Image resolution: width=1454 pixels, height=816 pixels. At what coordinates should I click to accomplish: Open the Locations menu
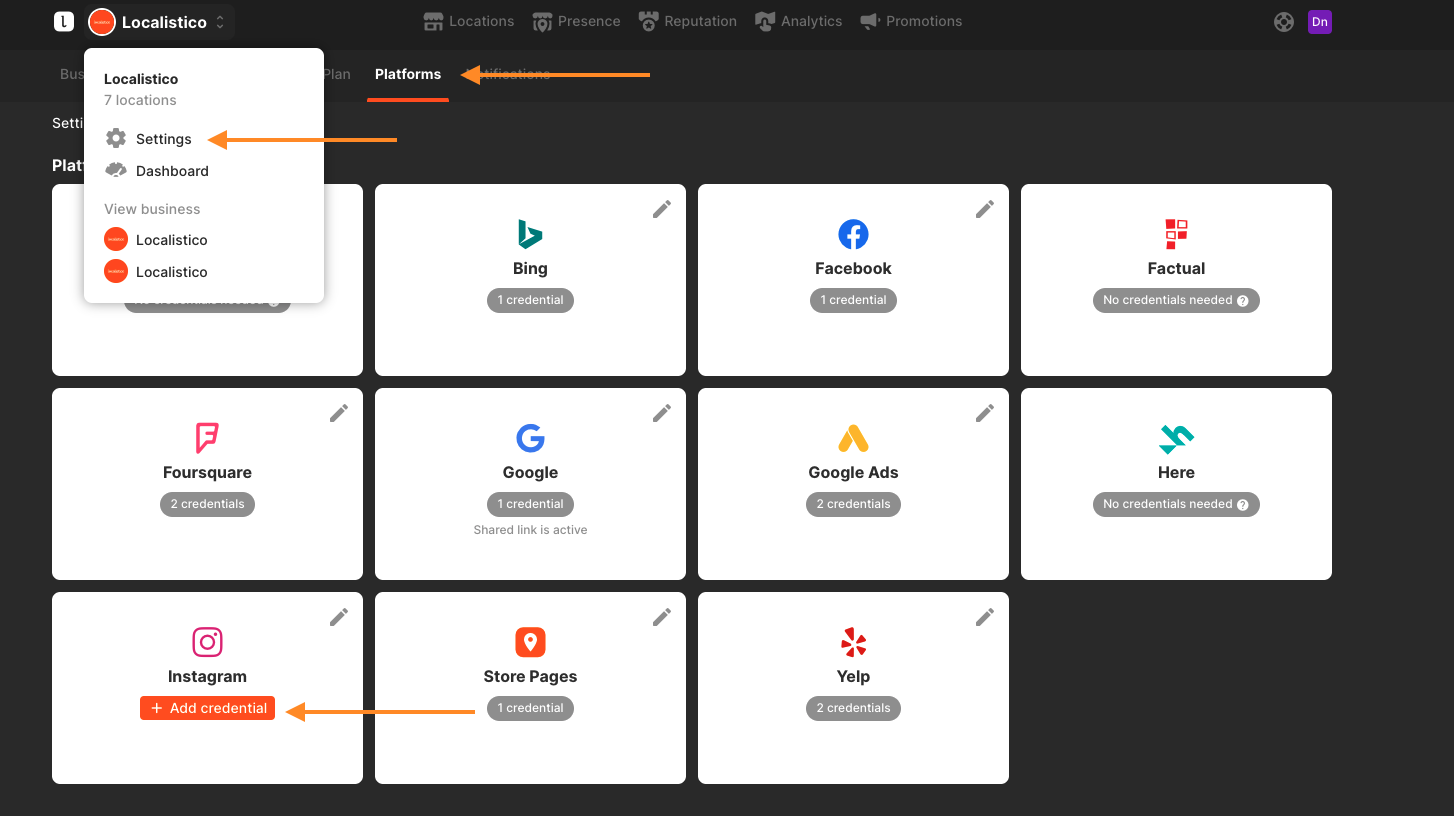coord(468,21)
